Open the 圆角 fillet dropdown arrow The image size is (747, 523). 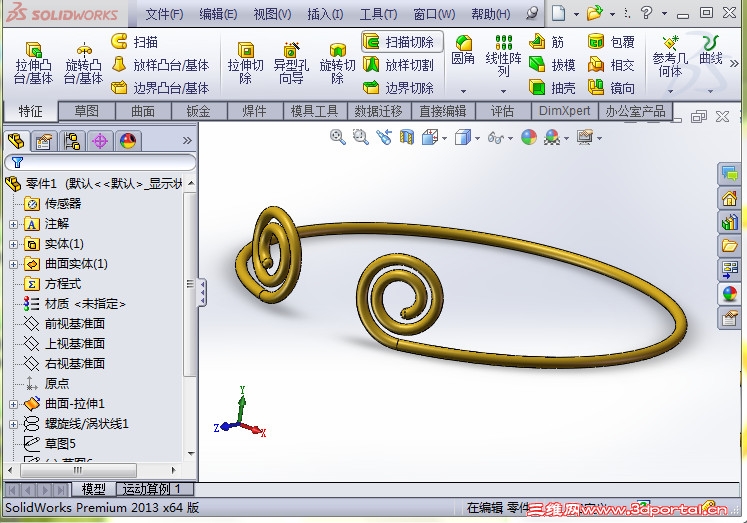(x=463, y=91)
